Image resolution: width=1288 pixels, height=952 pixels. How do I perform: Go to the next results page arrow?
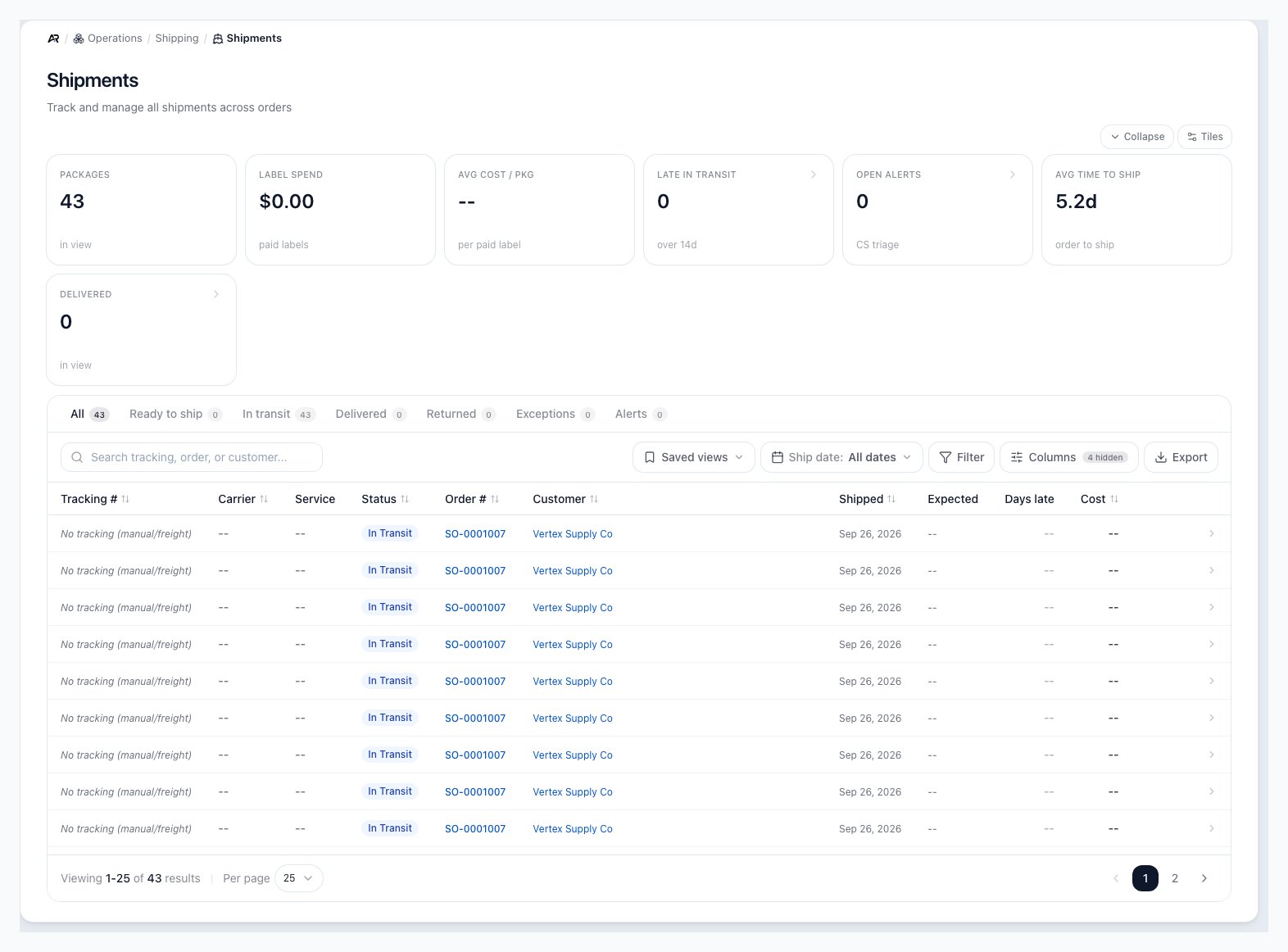coord(1204,878)
